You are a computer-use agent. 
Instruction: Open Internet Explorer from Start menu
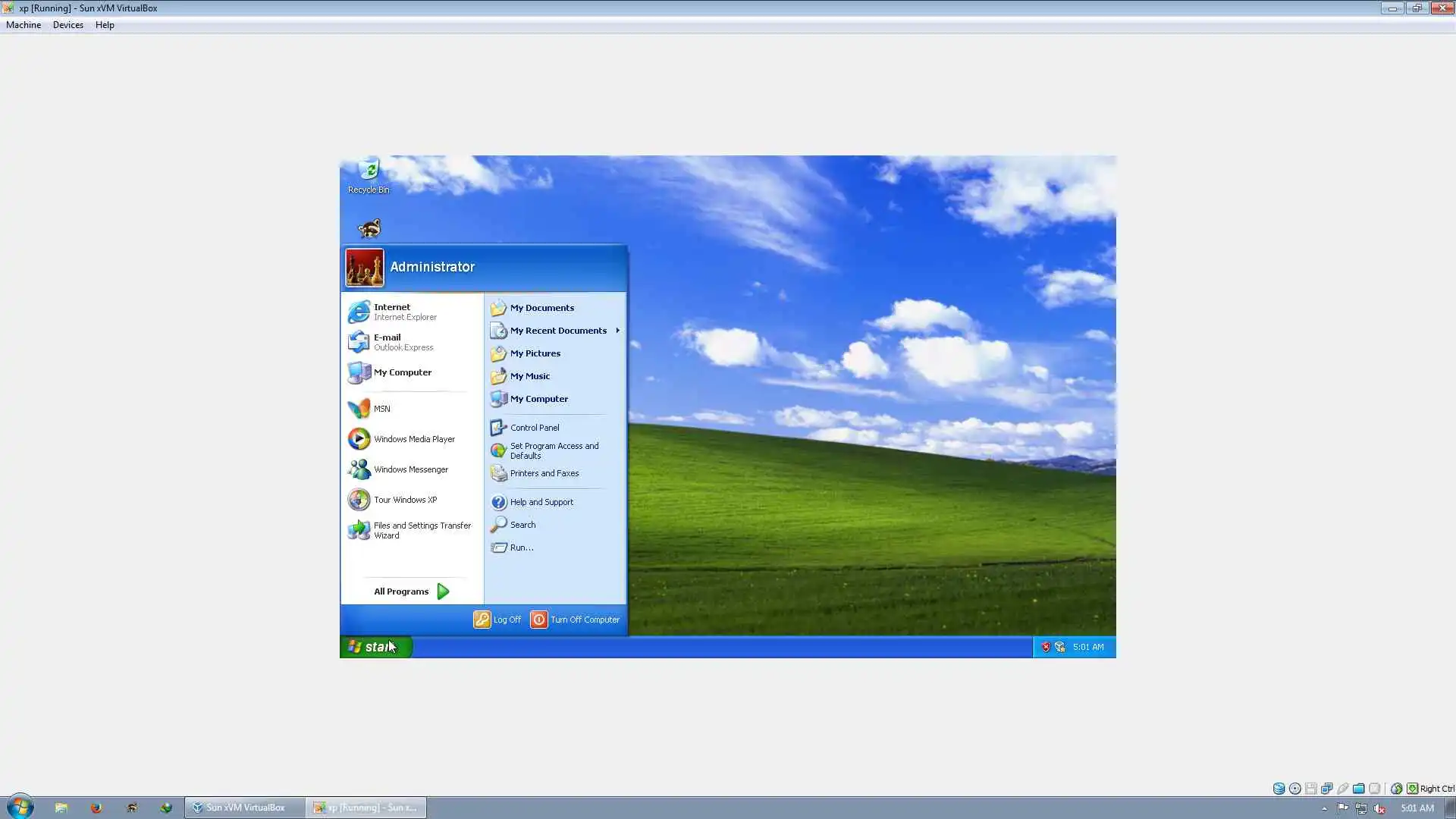392,312
